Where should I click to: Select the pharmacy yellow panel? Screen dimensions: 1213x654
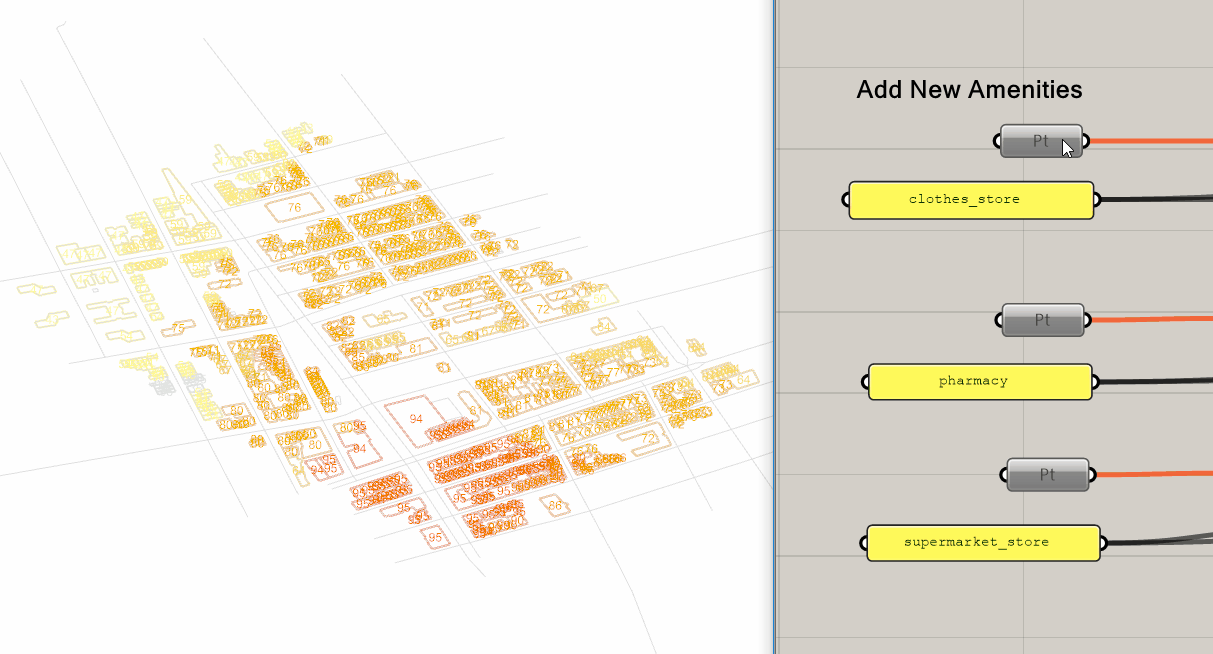point(980,382)
